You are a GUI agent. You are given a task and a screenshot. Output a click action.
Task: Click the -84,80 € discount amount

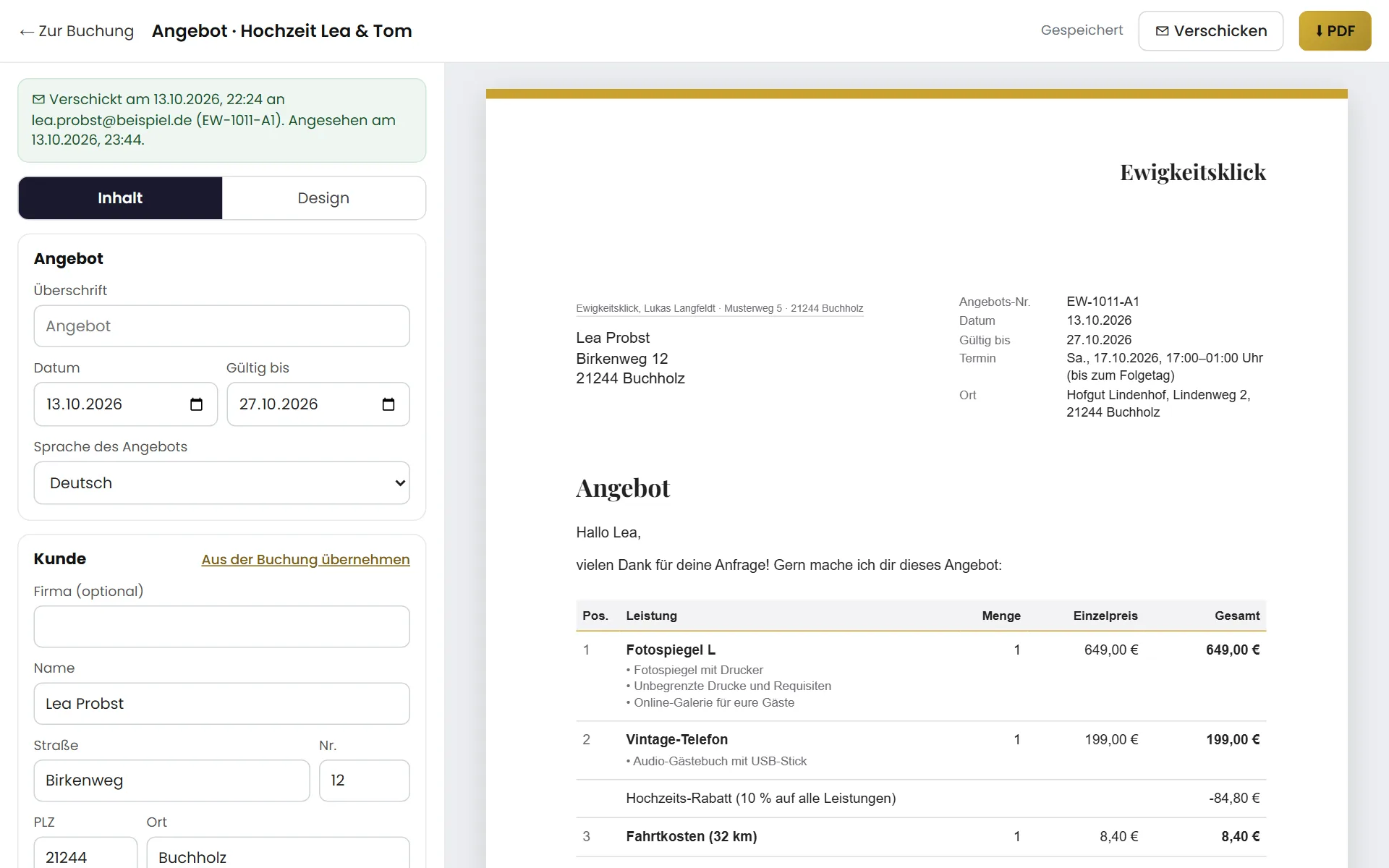pyautogui.click(x=1234, y=799)
